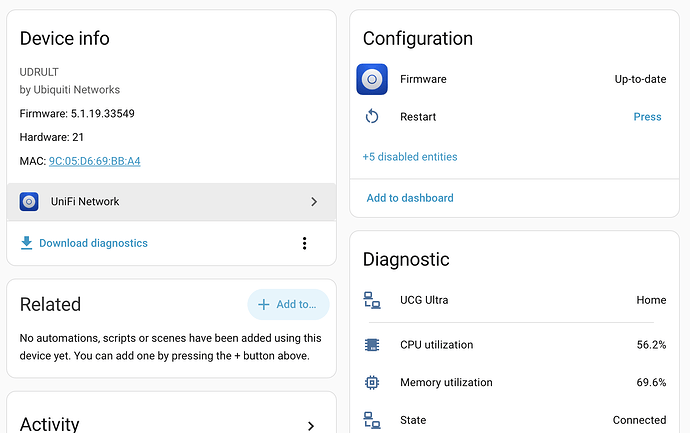The image size is (690, 433).
Task: Click the Connected state value
Action: tap(639, 420)
